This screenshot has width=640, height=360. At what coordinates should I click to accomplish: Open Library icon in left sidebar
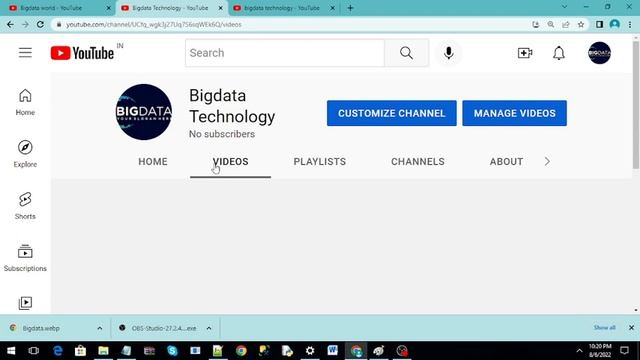(25, 303)
